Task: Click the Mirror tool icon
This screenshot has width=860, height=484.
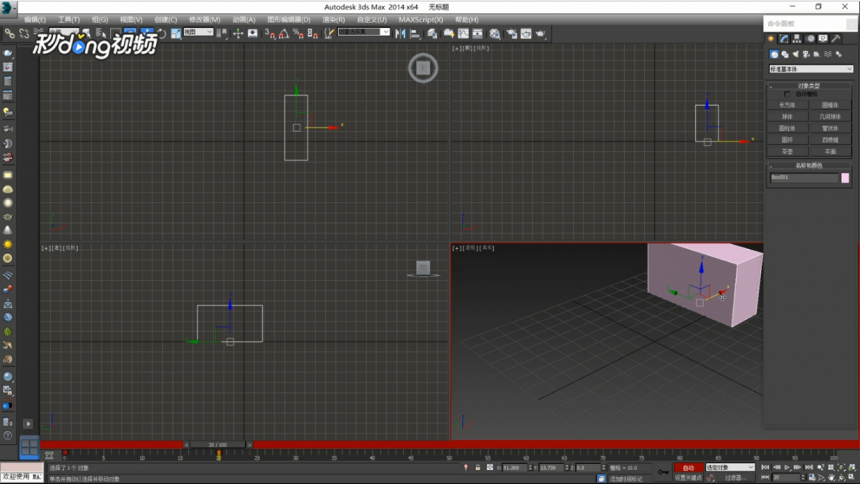Action: point(400,33)
